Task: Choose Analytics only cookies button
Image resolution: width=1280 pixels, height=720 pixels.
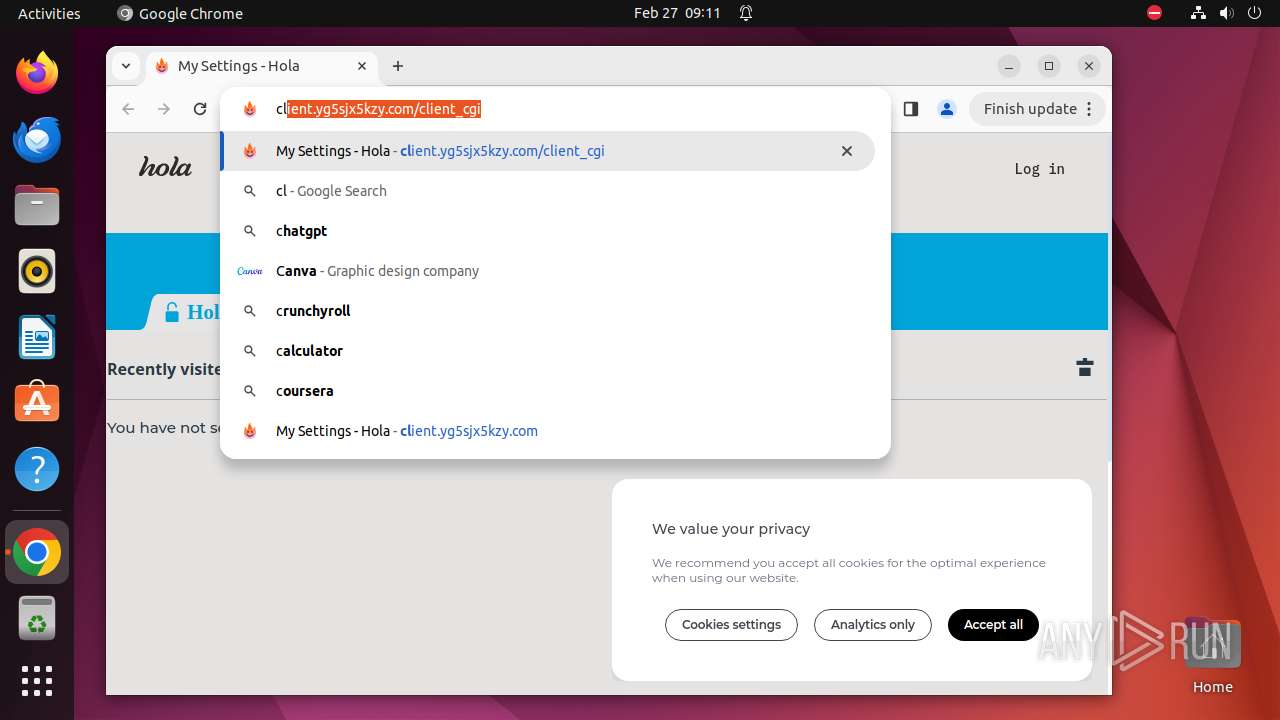Action: pos(872,625)
